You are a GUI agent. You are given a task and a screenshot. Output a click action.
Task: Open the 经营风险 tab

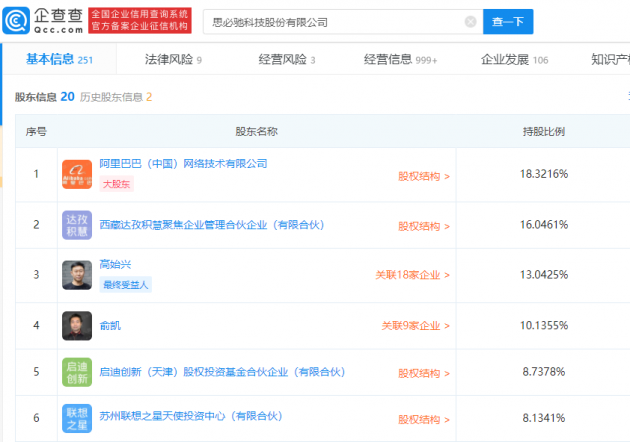coord(287,59)
